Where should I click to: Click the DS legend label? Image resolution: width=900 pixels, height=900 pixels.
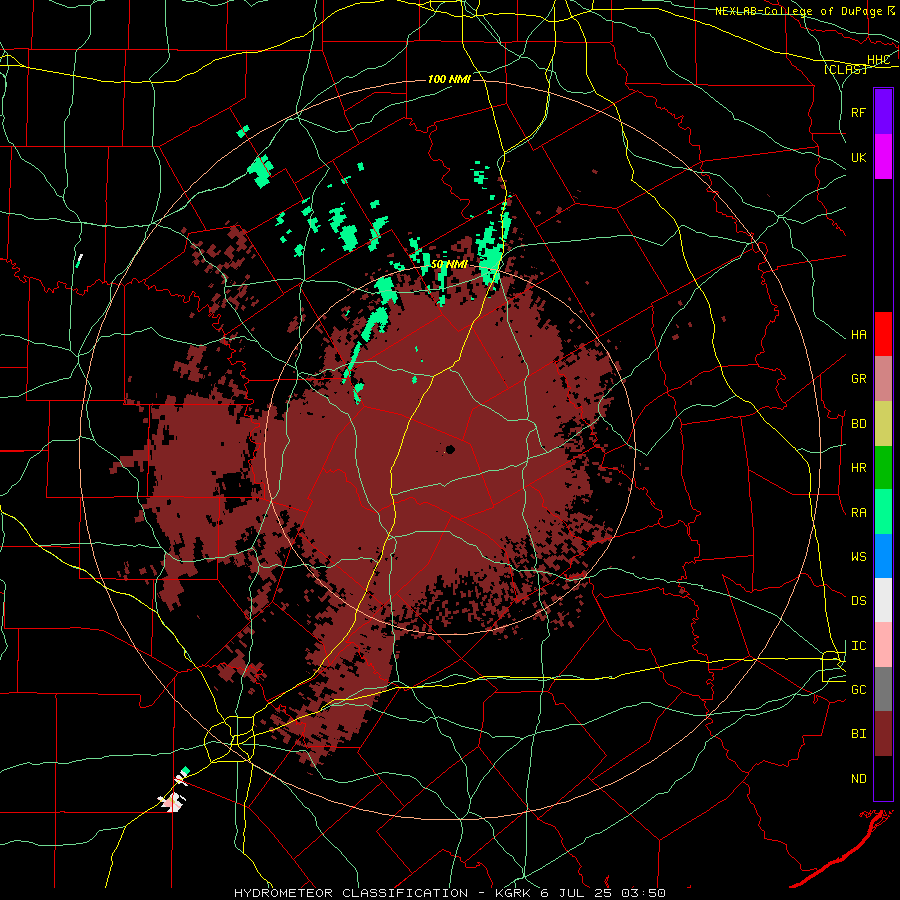(858, 601)
